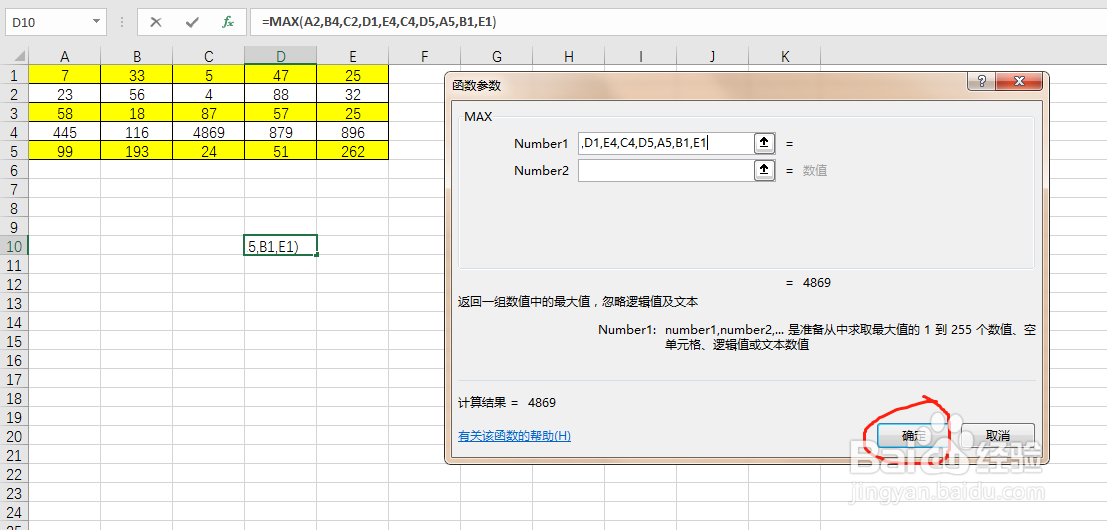Click the 确定 button
Image resolution: width=1107 pixels, height=530 pixels.
point(913,435)
